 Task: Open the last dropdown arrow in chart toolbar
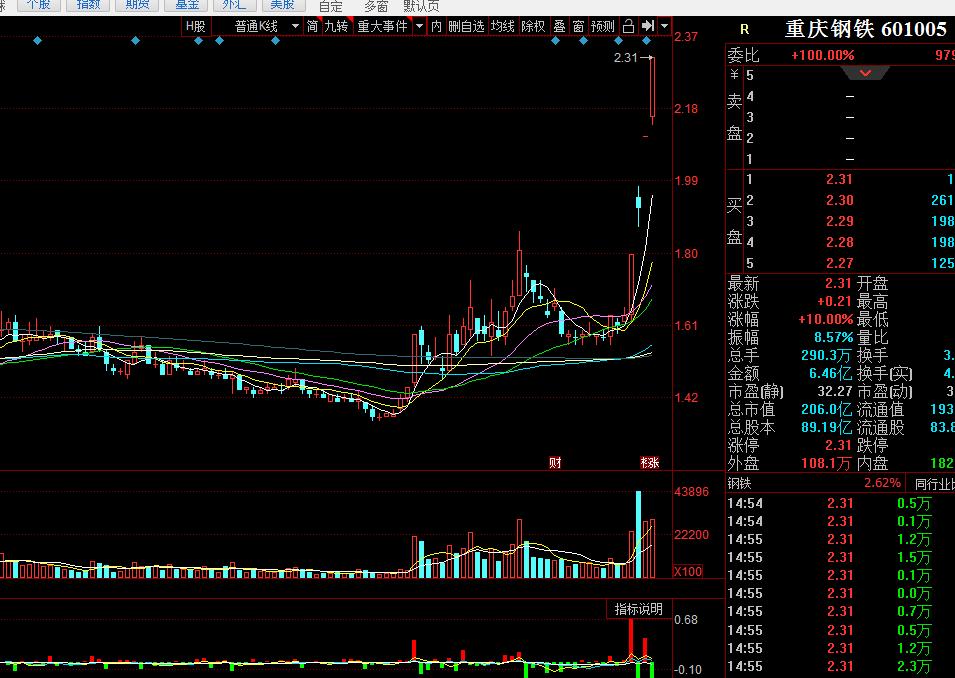click(x=664, y=26)
